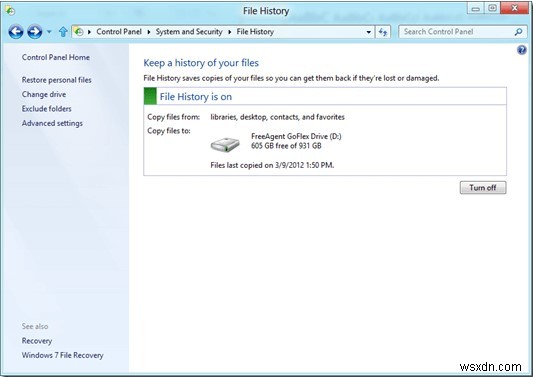Open the Recovery link under See also

[x=37, y=341]
